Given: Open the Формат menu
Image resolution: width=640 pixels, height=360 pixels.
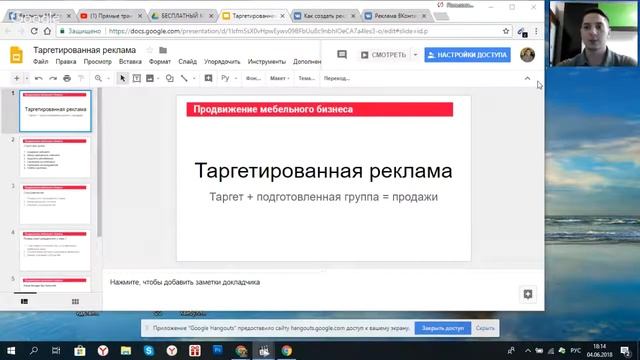Looking at the screenshot, I should coord(160,62).
